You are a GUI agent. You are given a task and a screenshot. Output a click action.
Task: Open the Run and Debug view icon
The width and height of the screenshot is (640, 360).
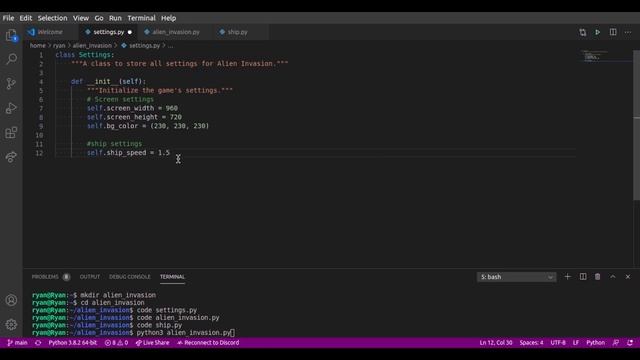coord(11,108)
